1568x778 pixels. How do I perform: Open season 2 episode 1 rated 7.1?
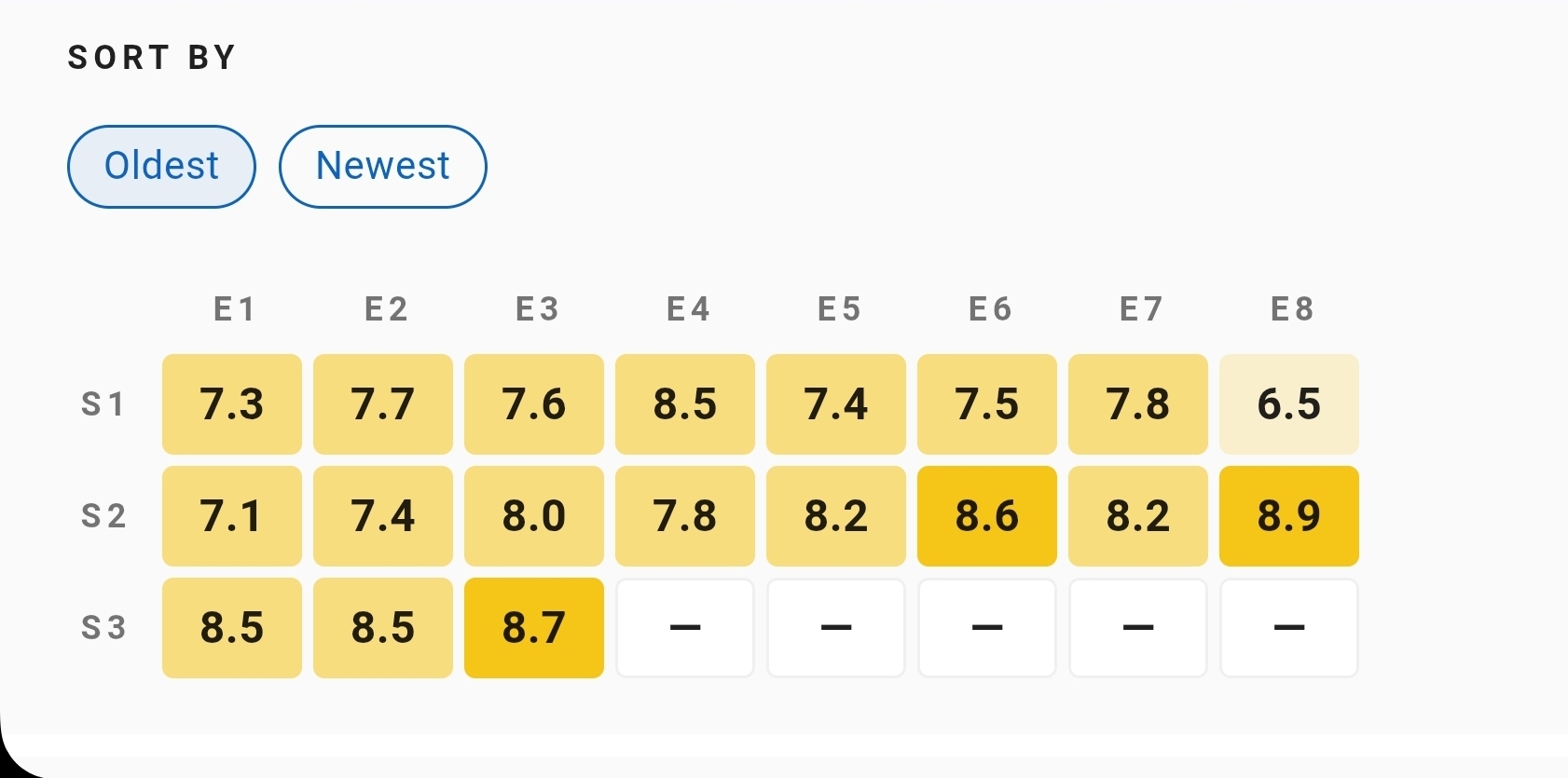pos(232,516)
